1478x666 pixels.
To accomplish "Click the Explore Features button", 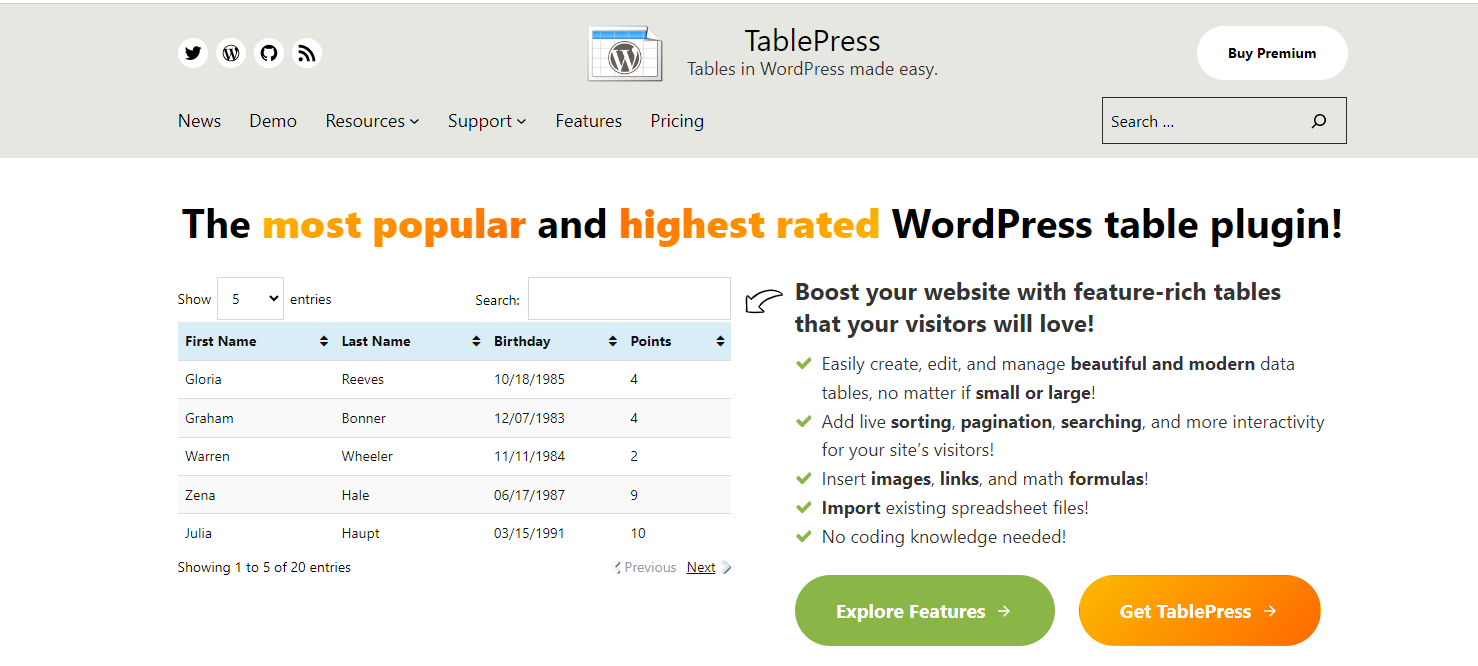I will [x=925, y=611].
